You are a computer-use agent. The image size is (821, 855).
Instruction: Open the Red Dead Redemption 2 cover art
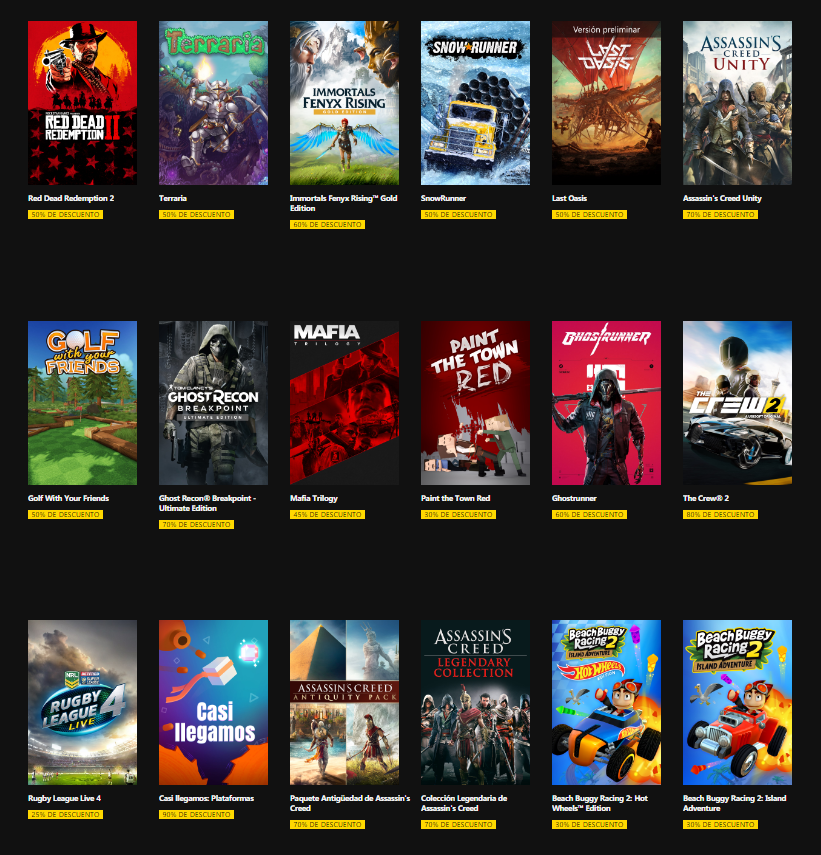[82, 103]
